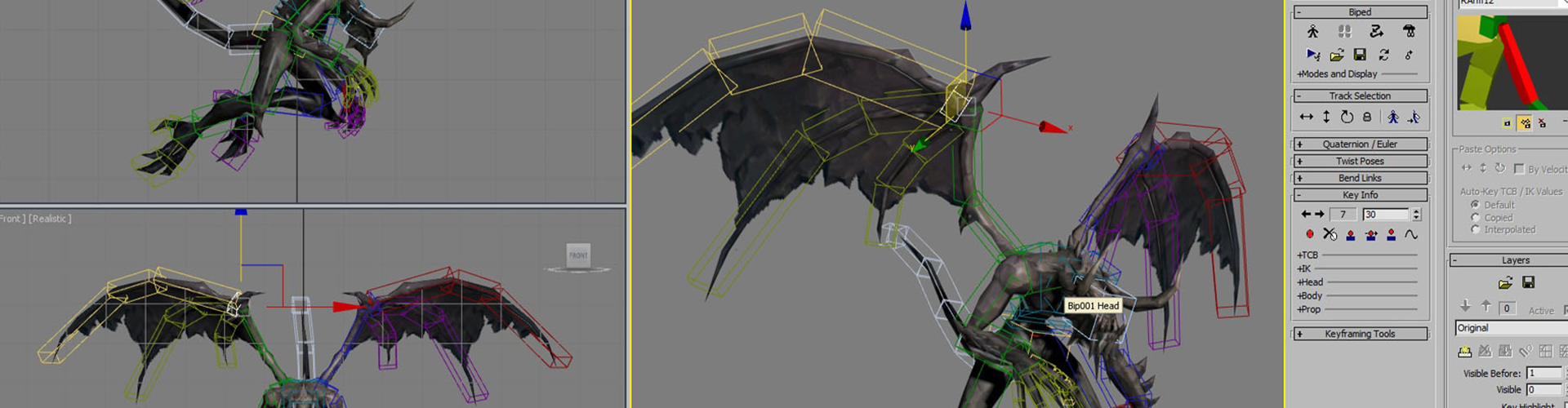Expand the IK section in Key Info
Screen dimensions: 1568x408
[1304, 268]
